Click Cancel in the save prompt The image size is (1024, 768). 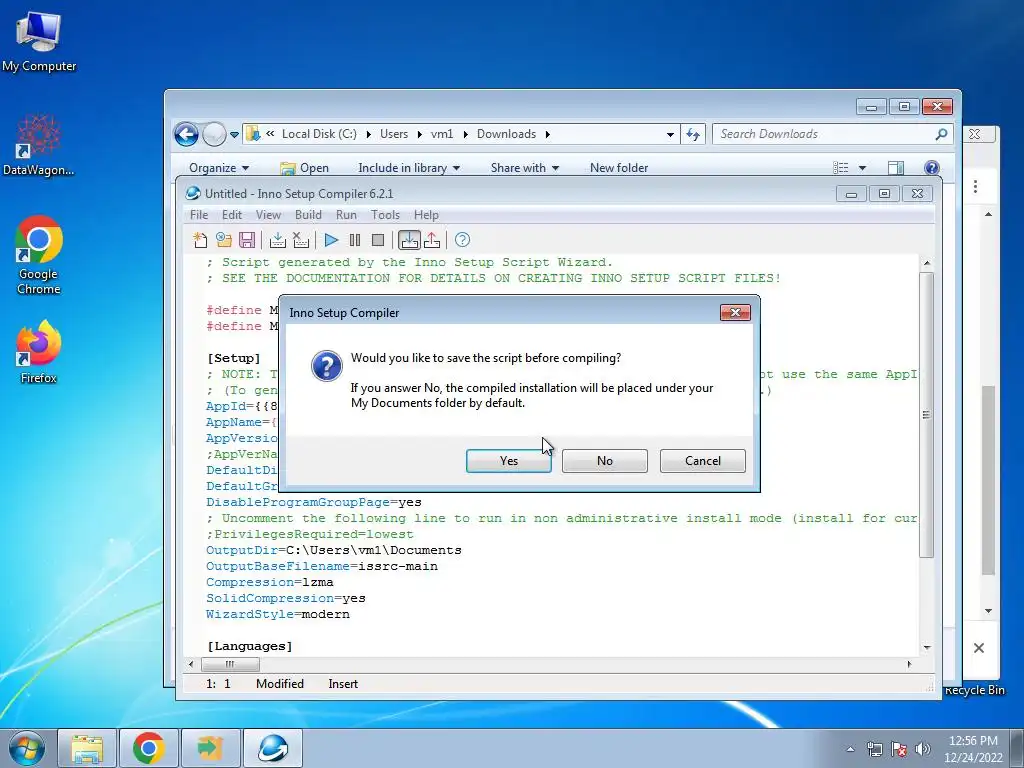click(x=703, y=461)
